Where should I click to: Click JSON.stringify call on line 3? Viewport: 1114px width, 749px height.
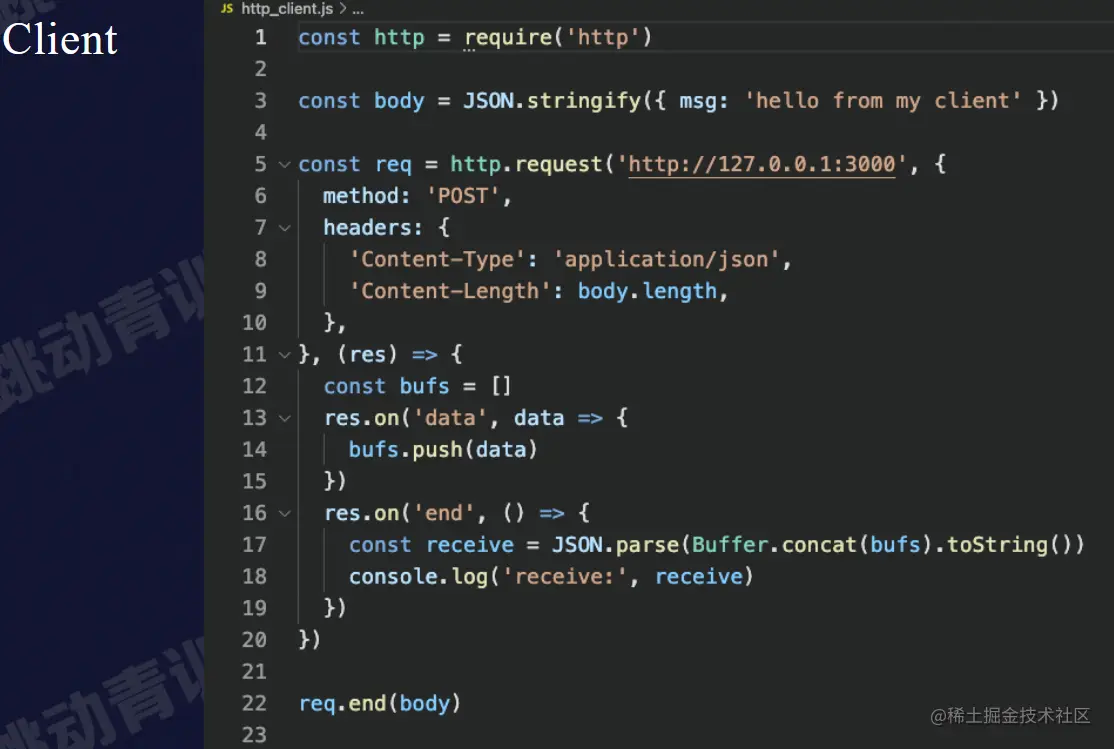click(553, 101)
